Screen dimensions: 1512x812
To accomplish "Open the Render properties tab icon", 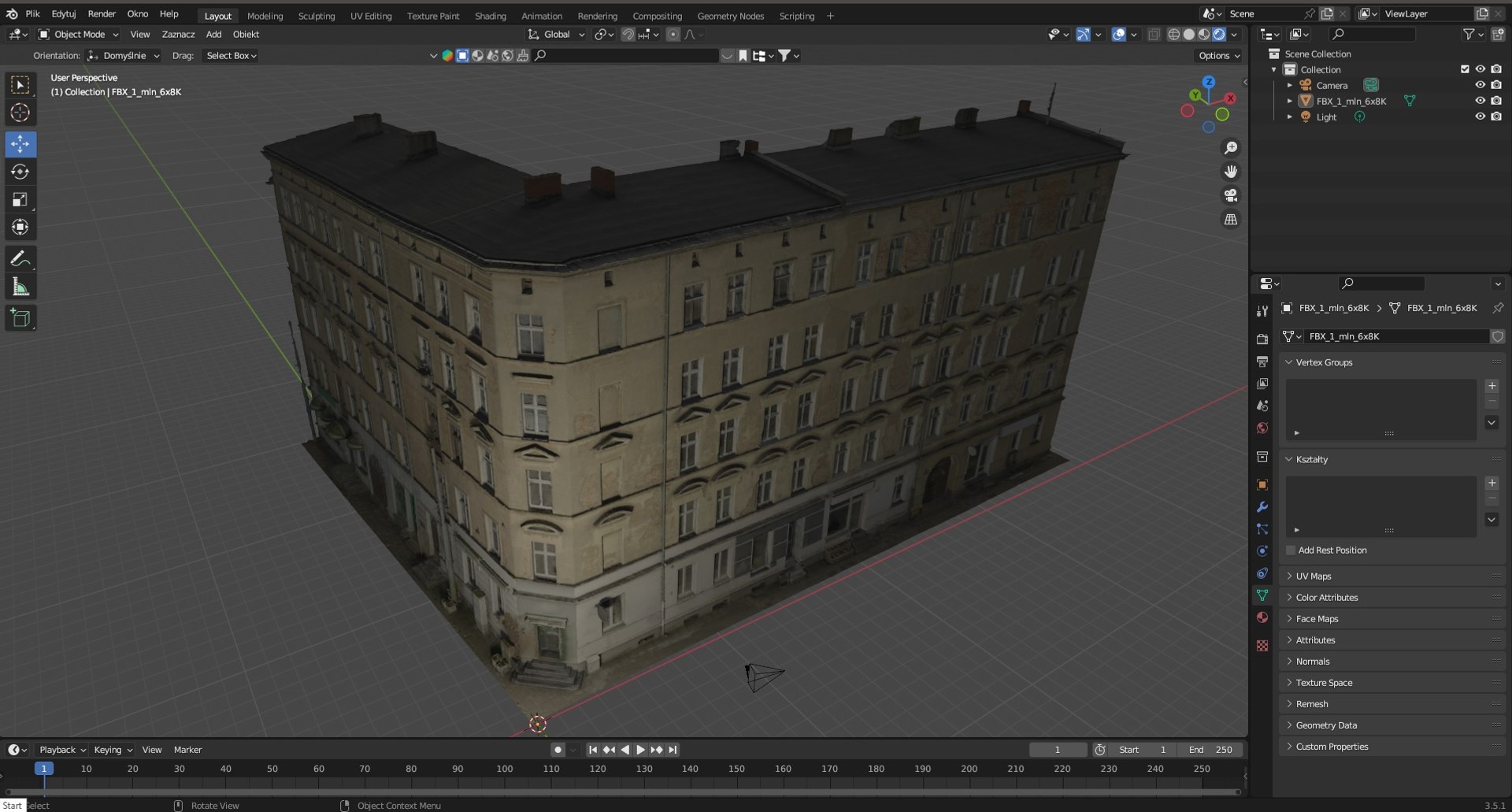I will [1262, 339].
